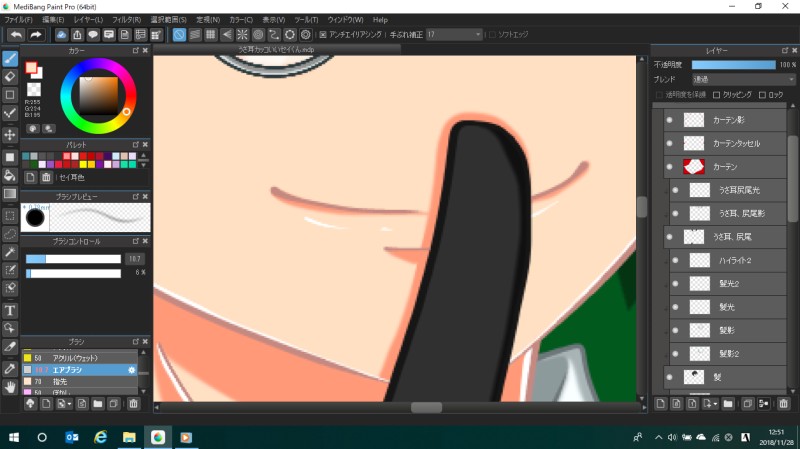Undock the レイヤー panel
Screen dimensions: 800x449
(784, 51)
